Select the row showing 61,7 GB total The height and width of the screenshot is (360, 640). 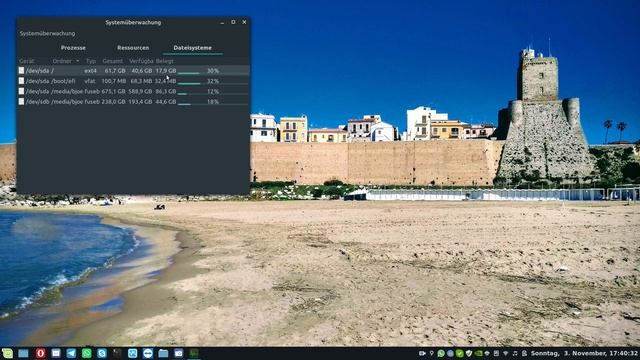133,71
